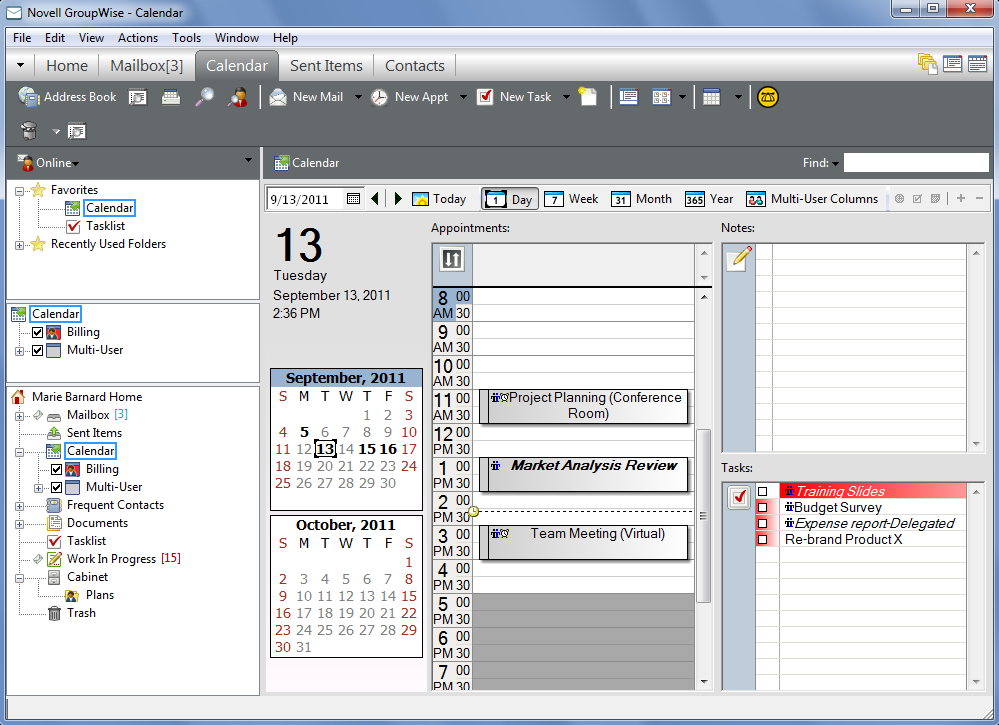The image size is (999, 725).
Task: Switch to the Sent Items tab
Action: click(x=326, y=66)
